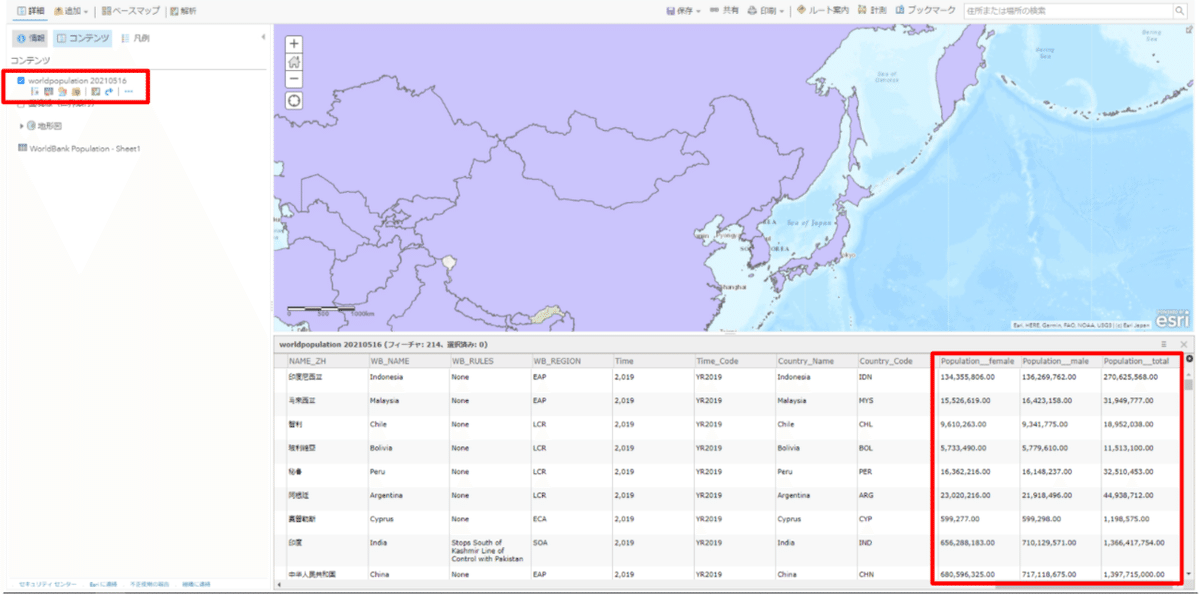
Task: Perform analysis icon under worldpopulation layer
Action: pyautogui.click(x=95, y=91)
